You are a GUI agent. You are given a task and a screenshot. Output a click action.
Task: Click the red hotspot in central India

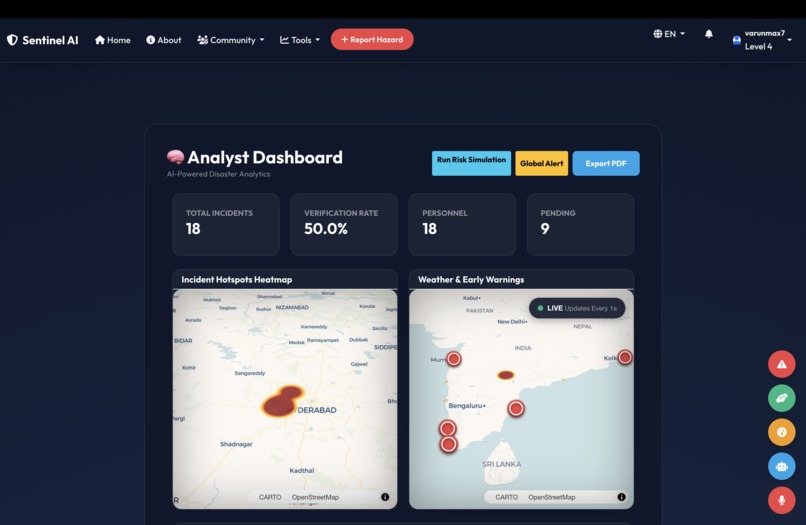click(506, 375)
